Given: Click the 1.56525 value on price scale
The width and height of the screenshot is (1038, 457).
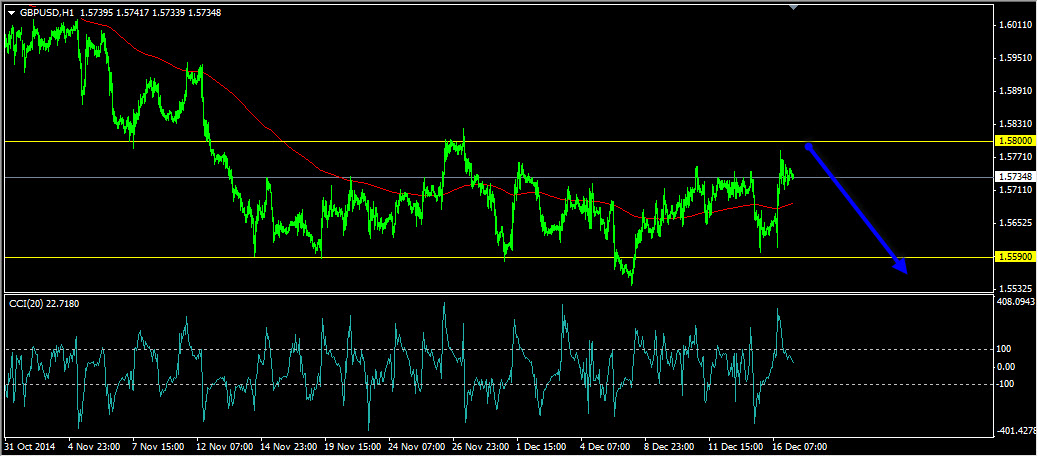Looking at the screenshot, I should click(1014, 223).
